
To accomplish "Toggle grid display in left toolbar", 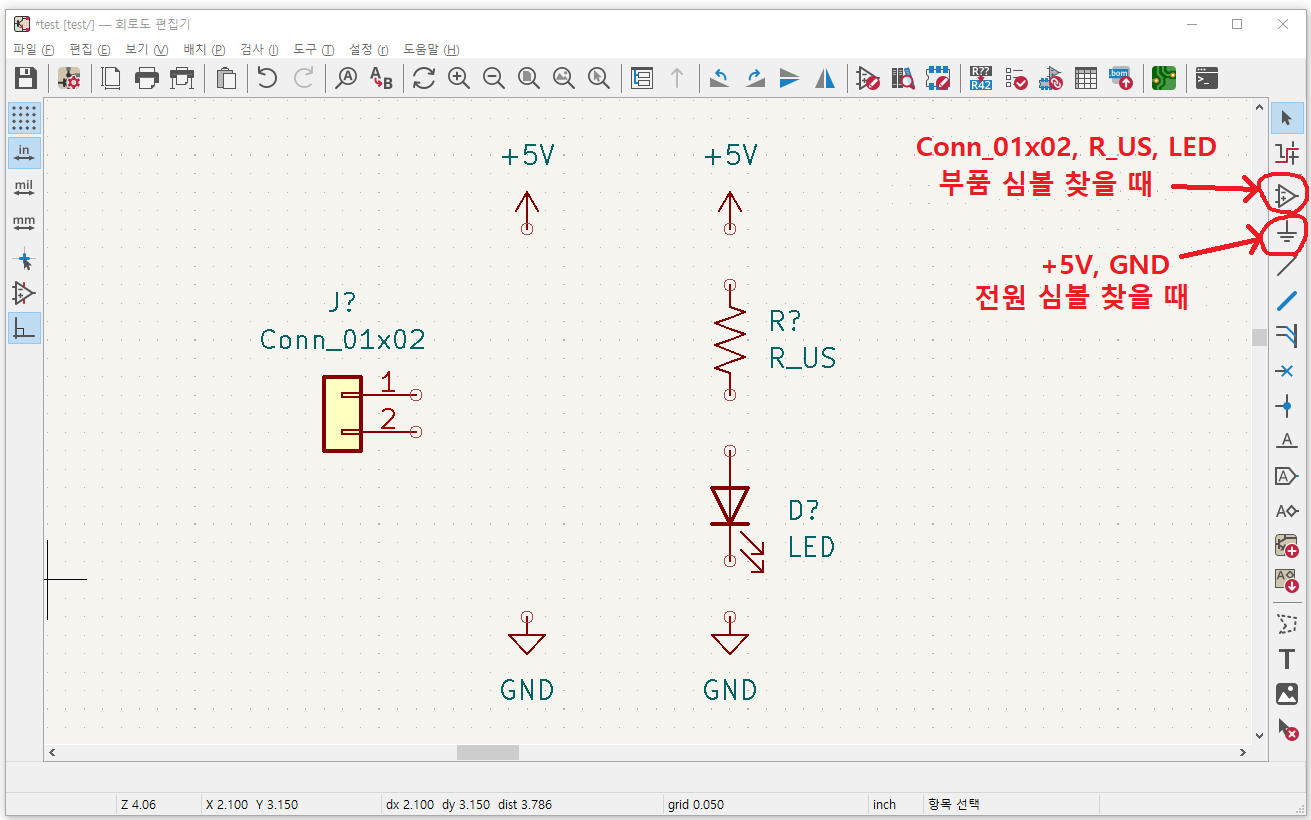I will 25,118.
